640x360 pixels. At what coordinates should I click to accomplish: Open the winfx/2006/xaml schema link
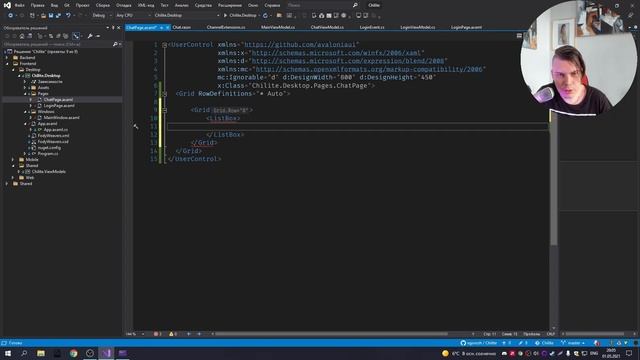tap(336, 53)
